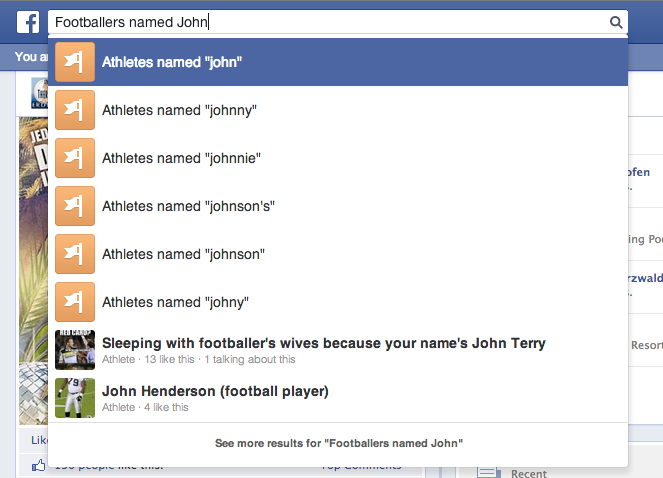Click orange flag icon beside Athletes named "johny"

[x=75, y=302]
